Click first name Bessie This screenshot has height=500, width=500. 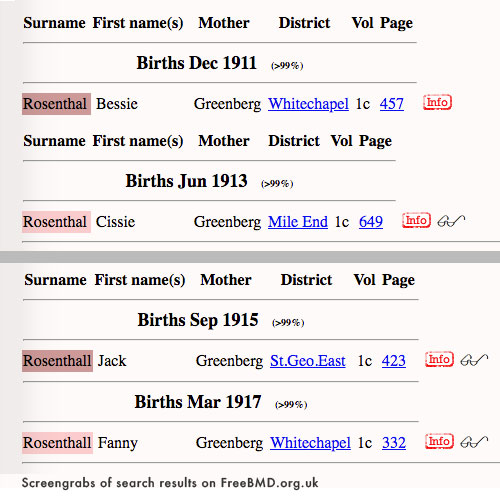[117, 104]
